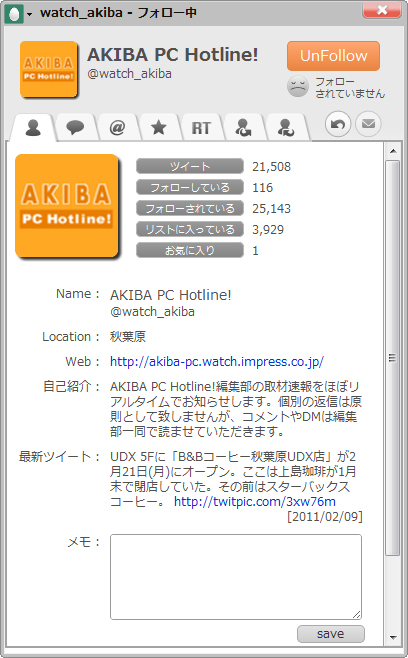Click the tweet count 21,508

click(271, 167)
